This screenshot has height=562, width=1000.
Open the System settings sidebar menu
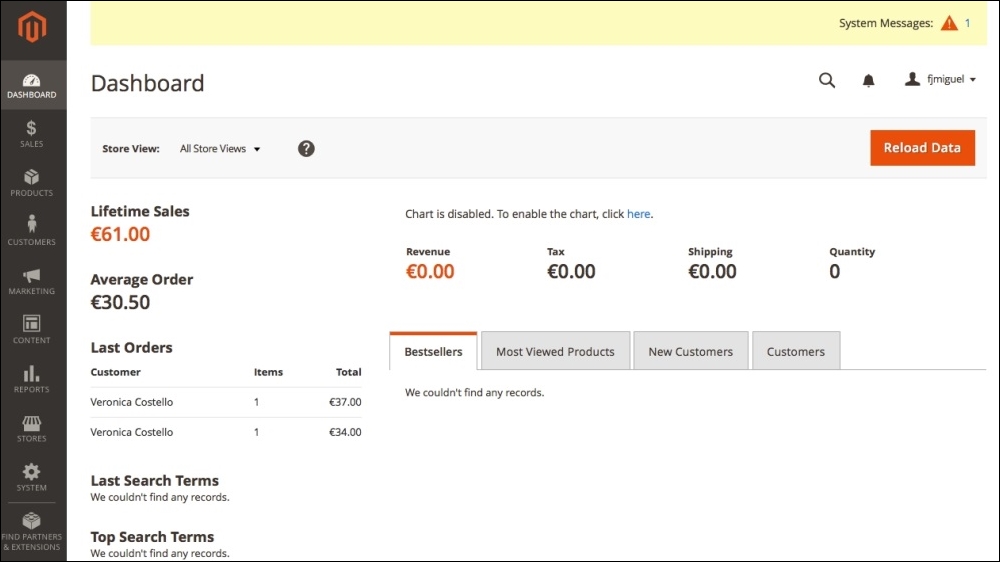[32, 477]
